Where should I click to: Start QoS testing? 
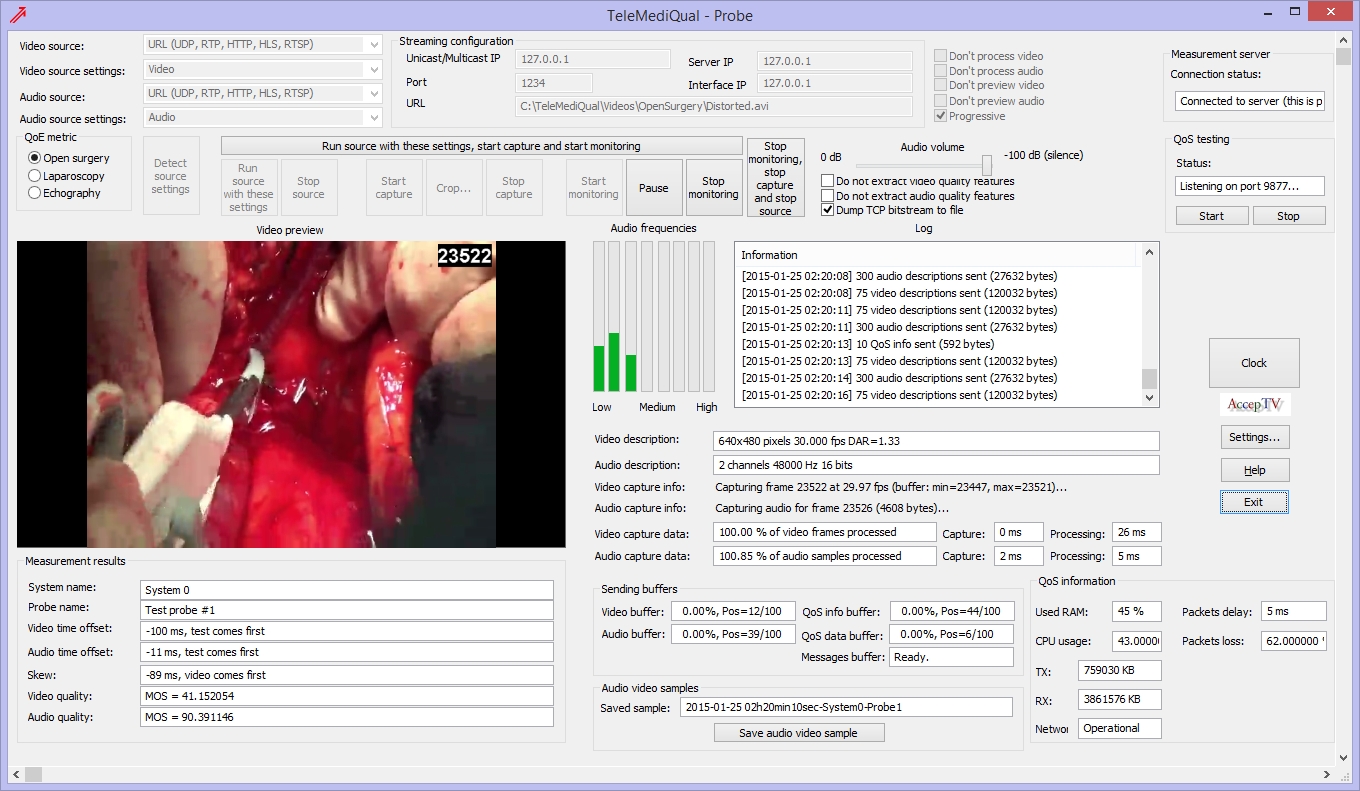[x=1211, y=214]
